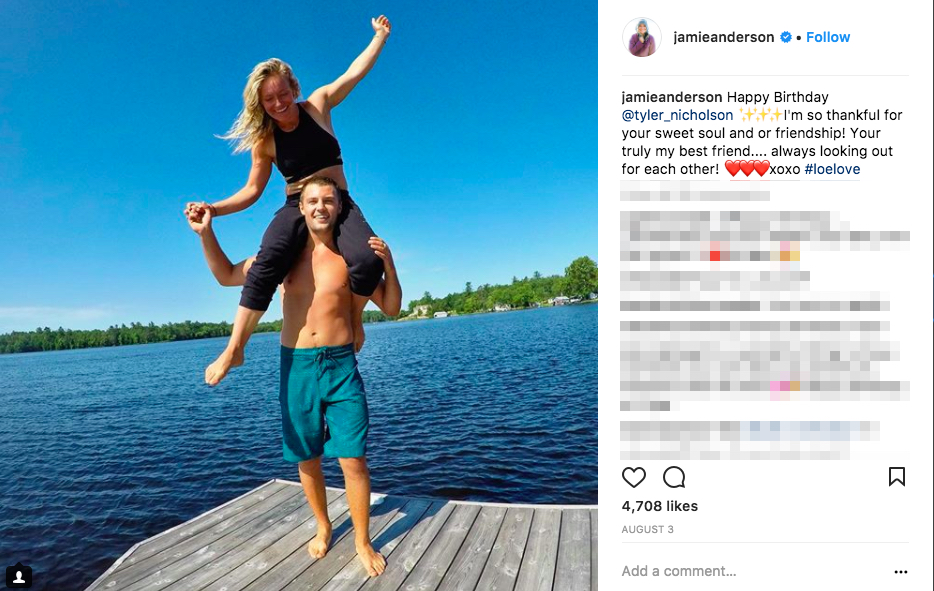934x591 pixels.
Task: Open the @tyler_nicholson mention link
Action: [x=677, y=115]
